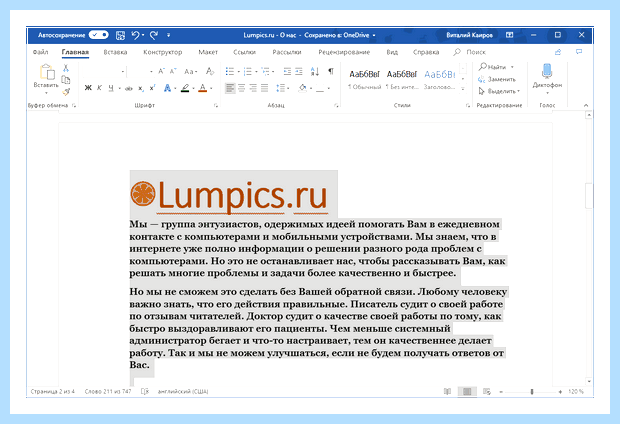Center the text
The width and height of the screenshot is (620, 424).
(x=241, y=88)
